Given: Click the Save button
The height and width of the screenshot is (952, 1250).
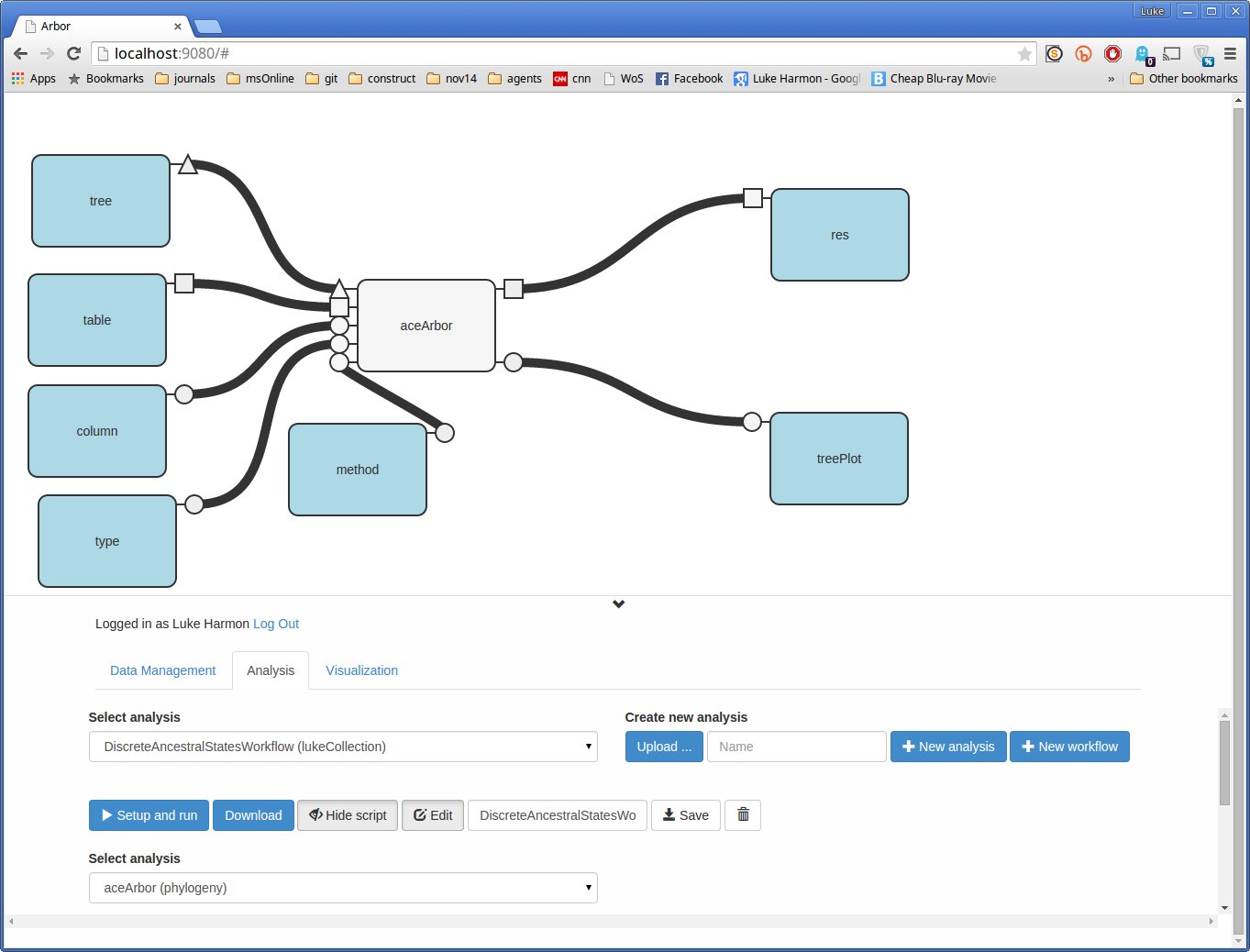Looking at the screenshot, I should [686, 815].
